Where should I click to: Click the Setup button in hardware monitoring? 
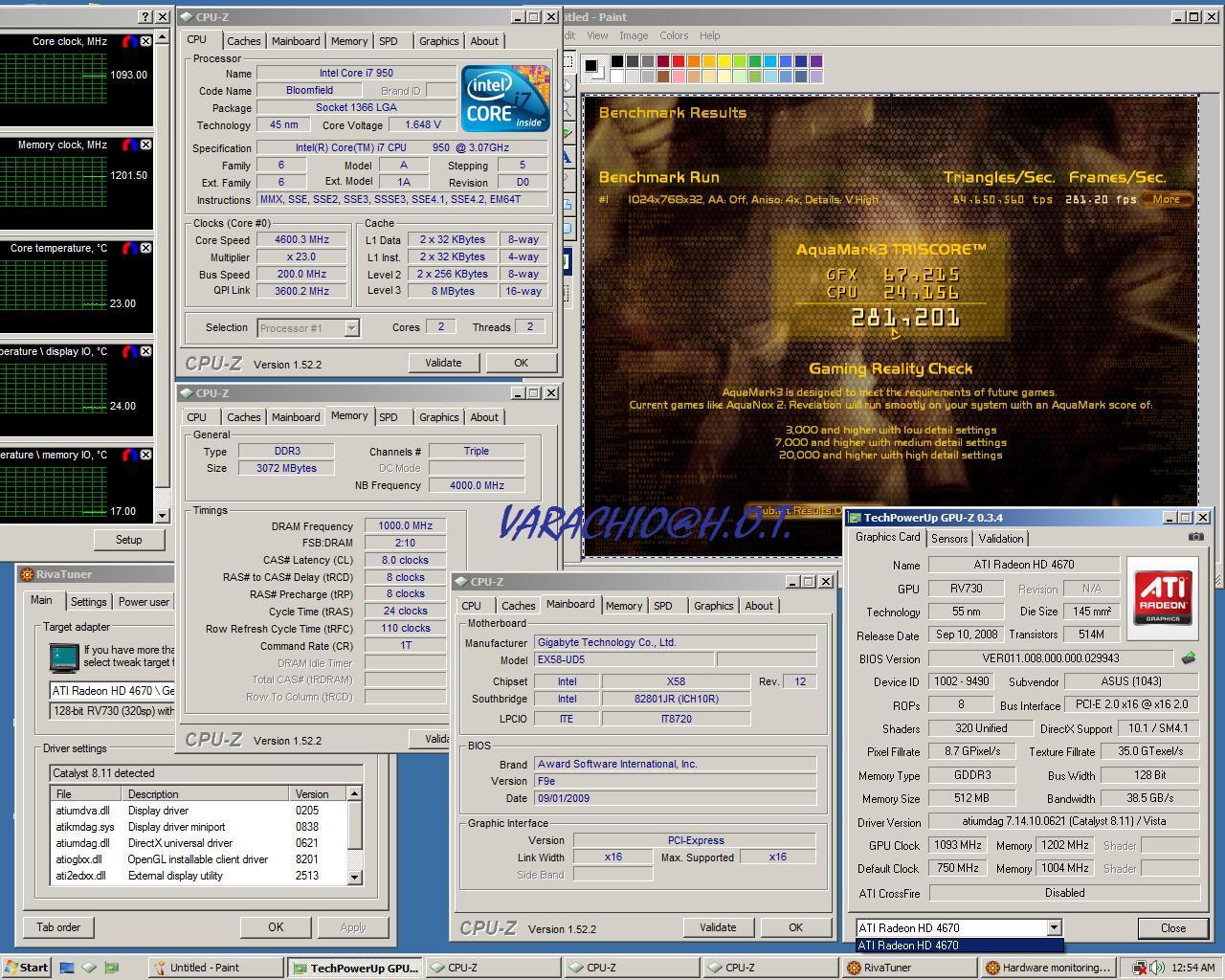(128, 540)
